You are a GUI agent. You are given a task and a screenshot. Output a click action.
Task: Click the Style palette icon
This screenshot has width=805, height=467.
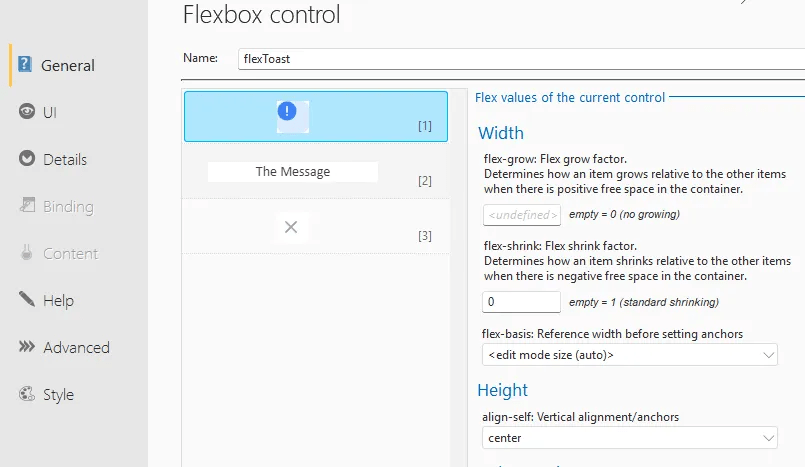coord(27,394)
